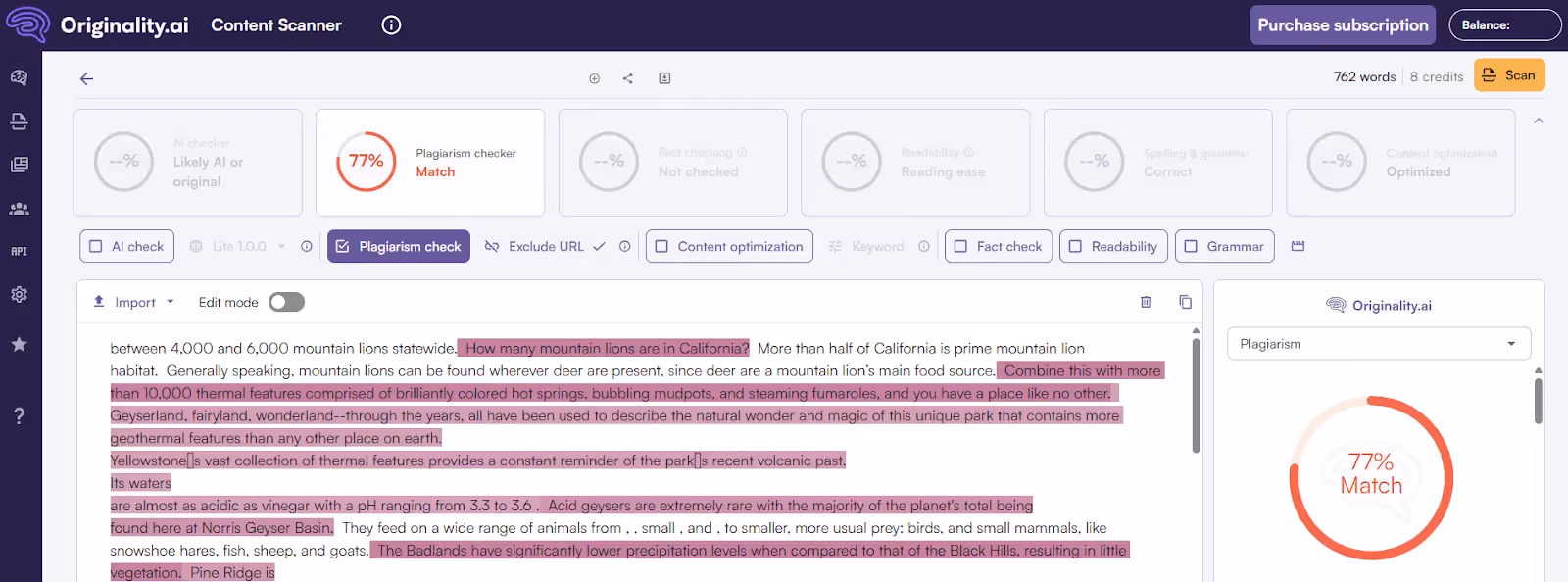Click the results panel scrollbar

click(1538, 401)
